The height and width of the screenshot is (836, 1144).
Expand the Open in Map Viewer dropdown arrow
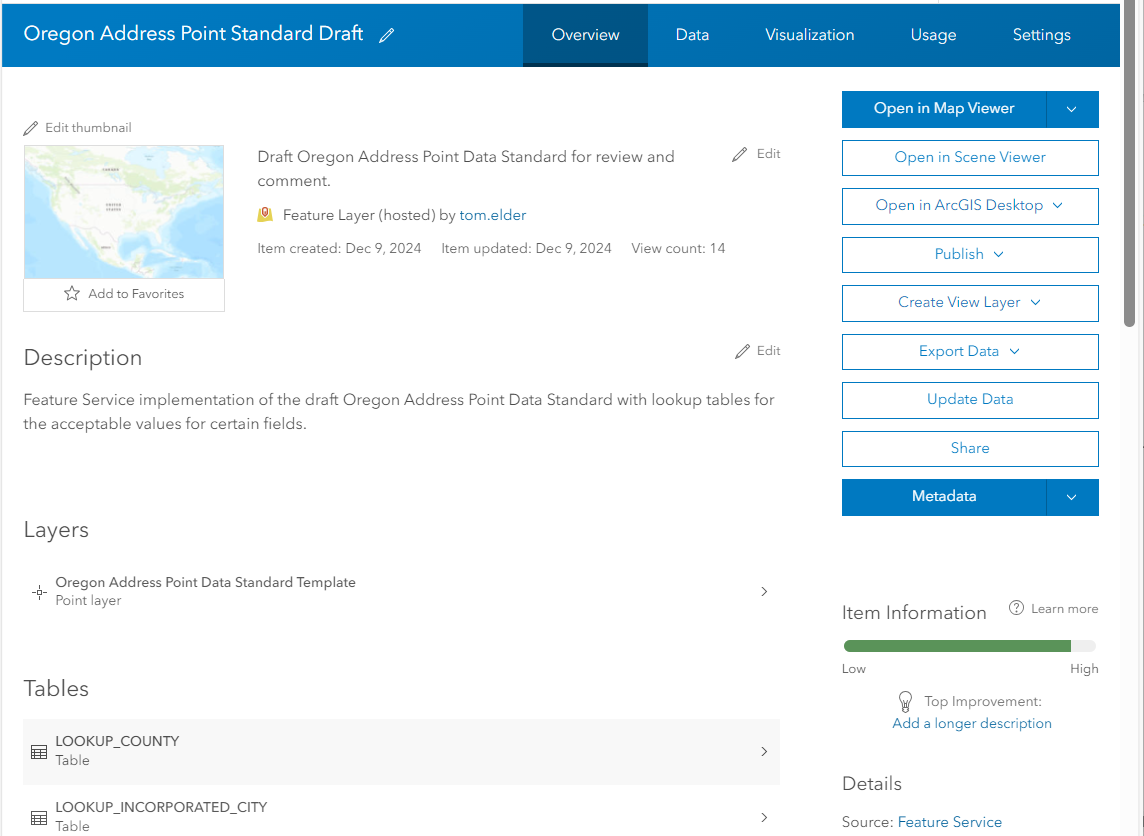[x=1072, y=109]
